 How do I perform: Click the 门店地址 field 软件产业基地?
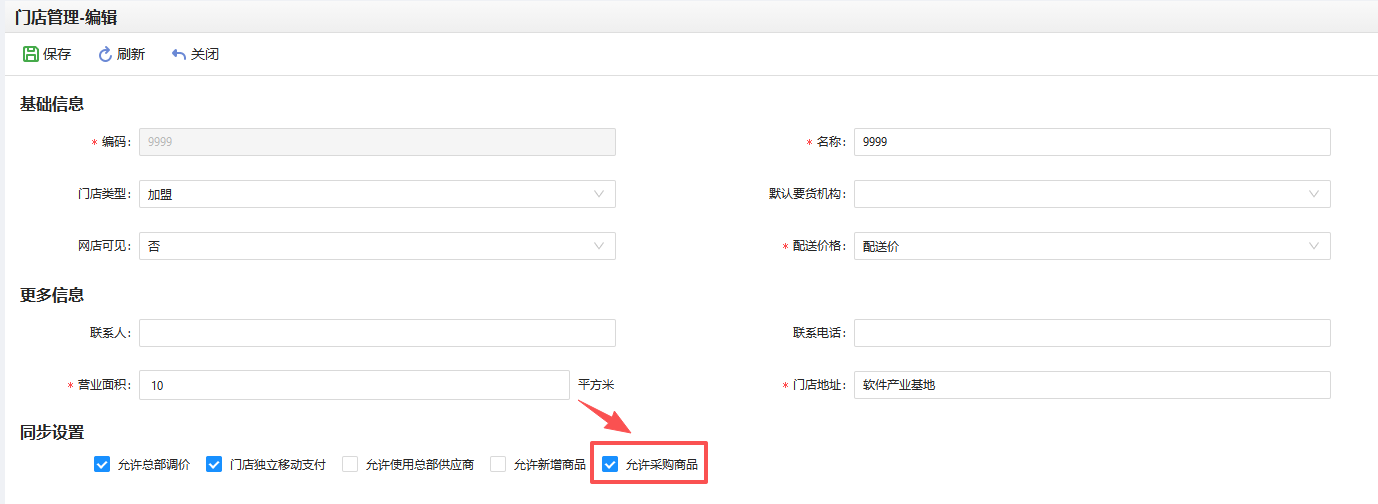click(1092, 385)
